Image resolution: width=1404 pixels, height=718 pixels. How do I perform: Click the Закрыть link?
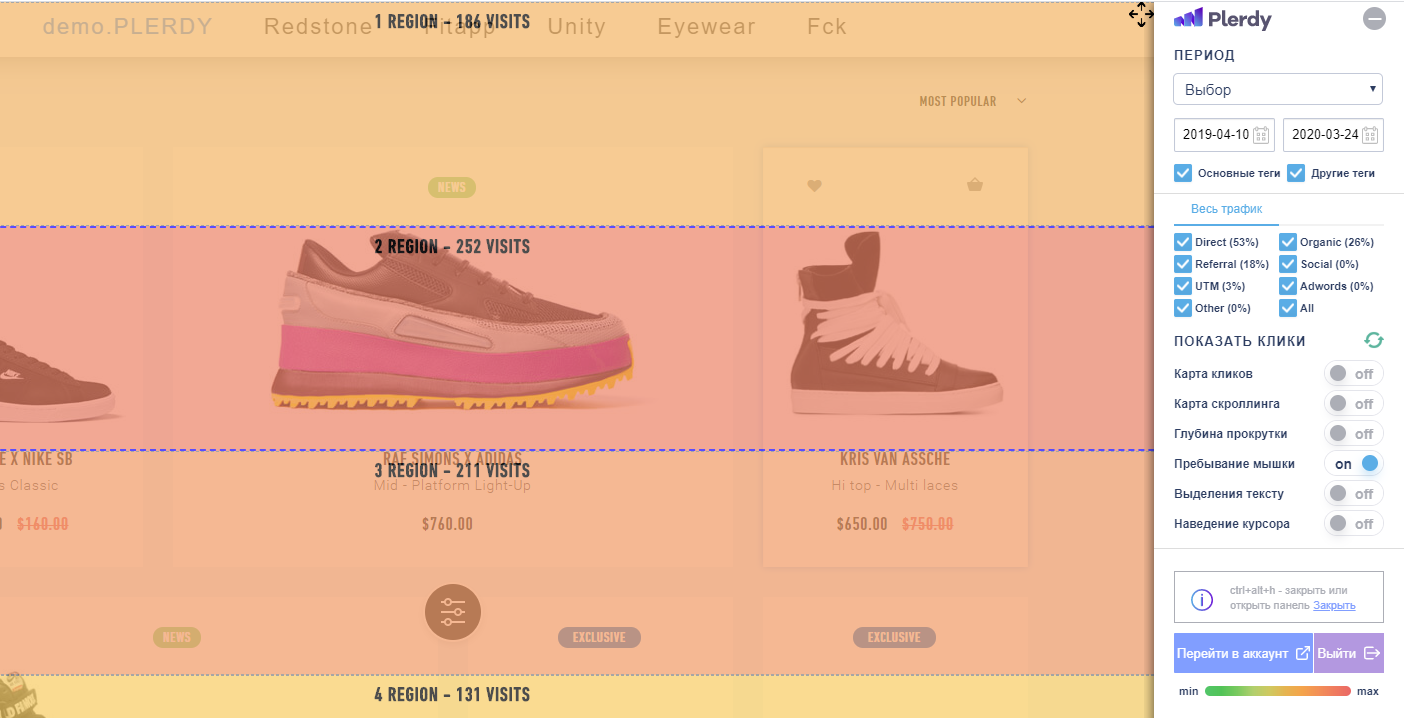click(1334, 605)
